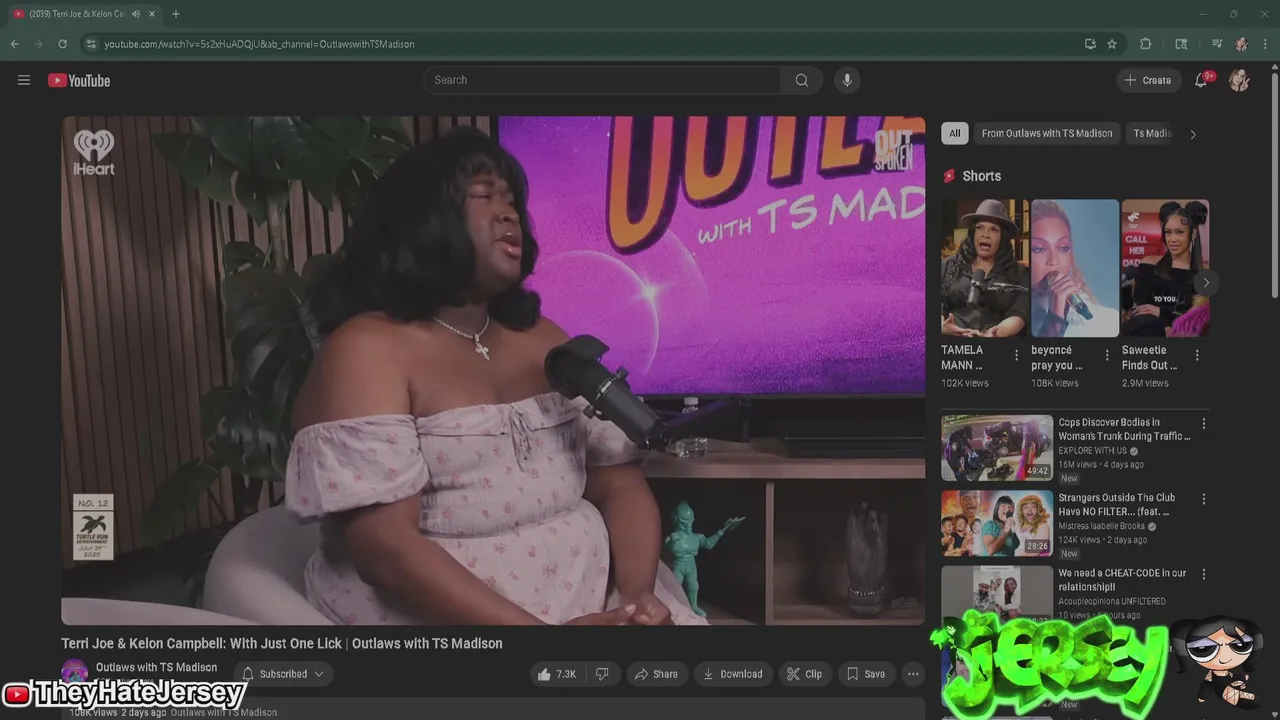This screenshot has height=720, width=1280.
Task: Open We need a CHEAT-CODE video title
Action: click(x=1122, y=580)
